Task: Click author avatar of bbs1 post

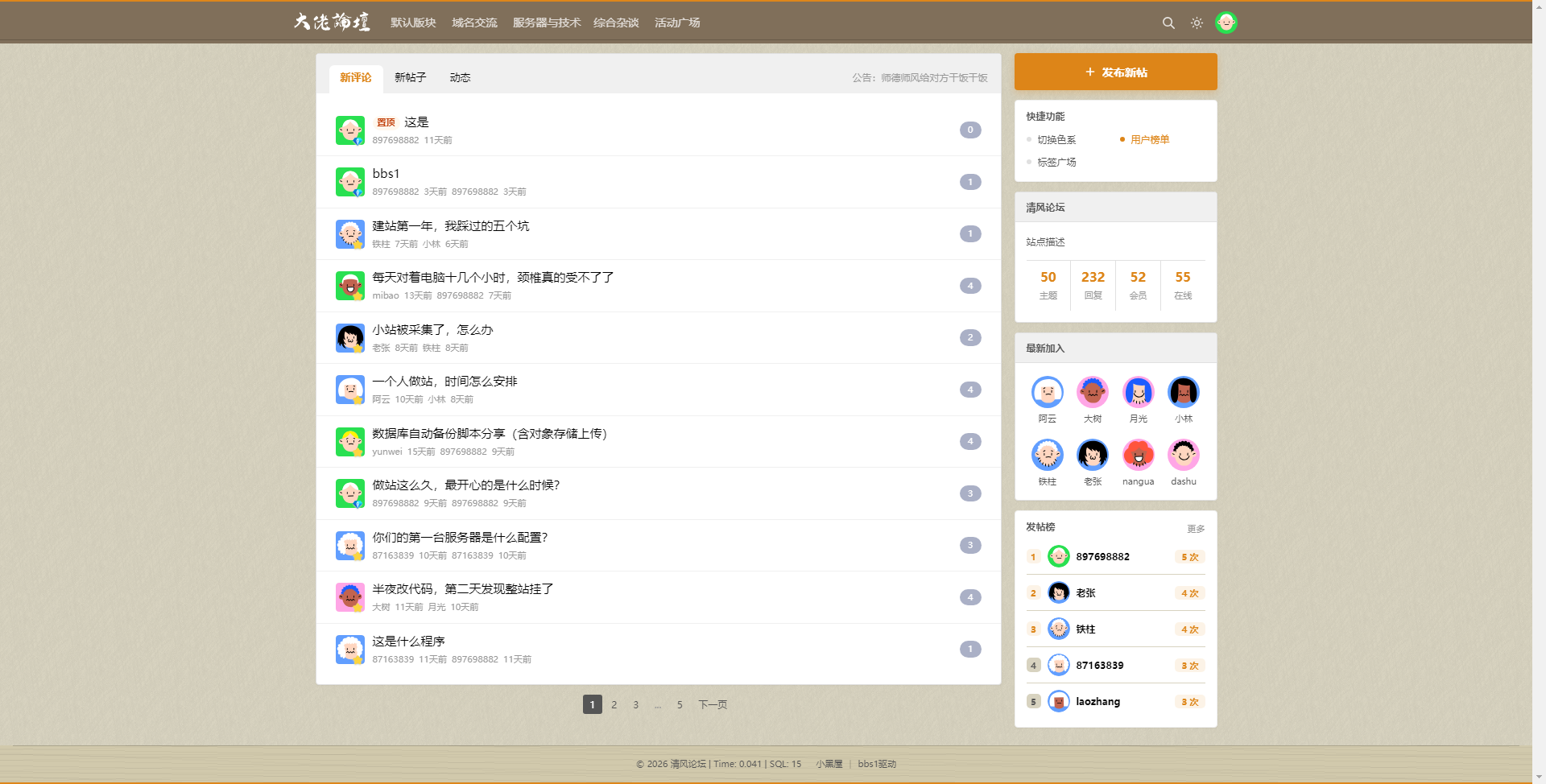Action: (350, 182)
